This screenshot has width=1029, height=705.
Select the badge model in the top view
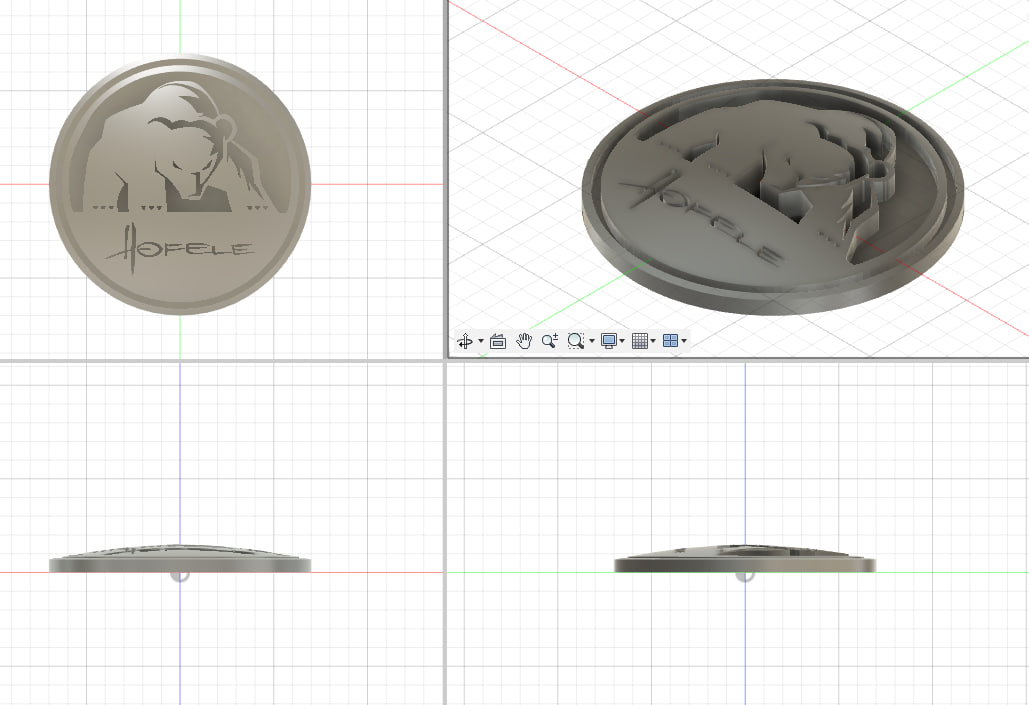coord(180,184)
